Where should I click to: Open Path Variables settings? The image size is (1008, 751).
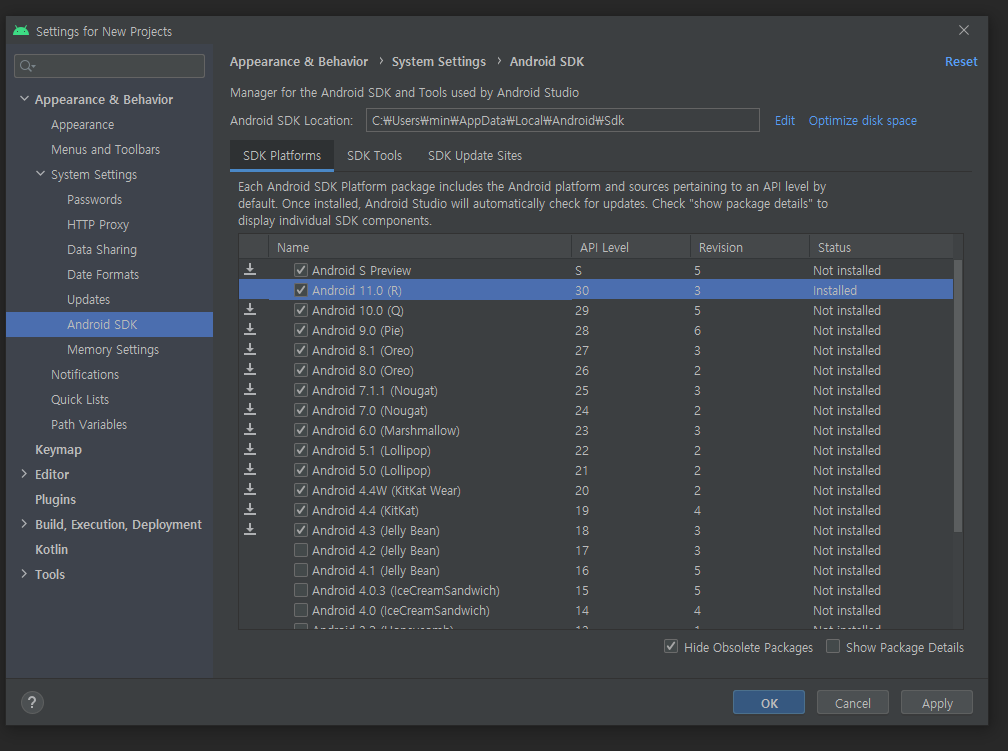(89, 424)
